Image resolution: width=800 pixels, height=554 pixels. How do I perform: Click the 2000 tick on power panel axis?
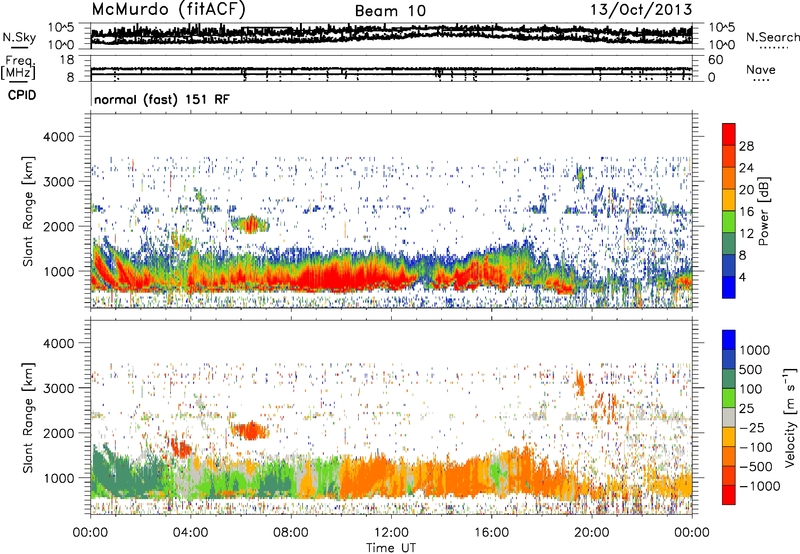coord(59,226)
